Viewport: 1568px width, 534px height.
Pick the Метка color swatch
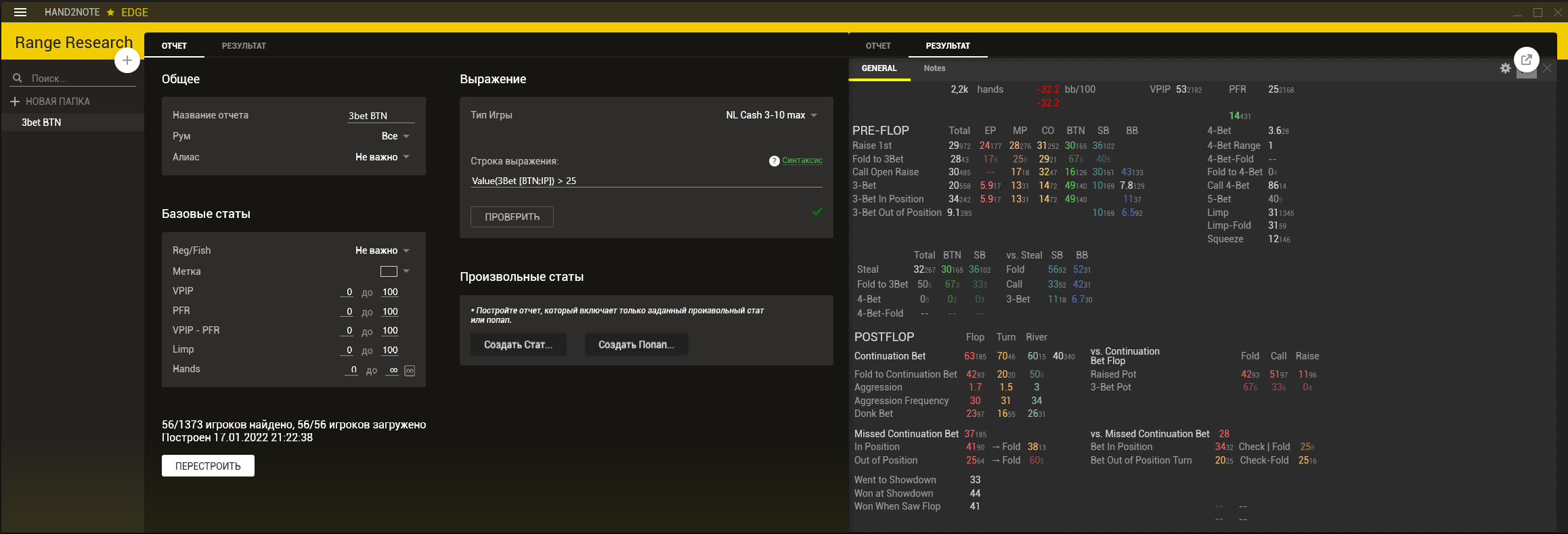[x=389, y=271]
